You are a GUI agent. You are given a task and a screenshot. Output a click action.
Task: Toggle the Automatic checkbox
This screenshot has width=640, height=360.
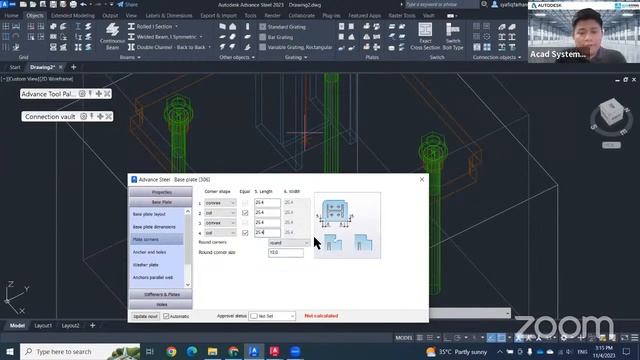coord(166,316)
